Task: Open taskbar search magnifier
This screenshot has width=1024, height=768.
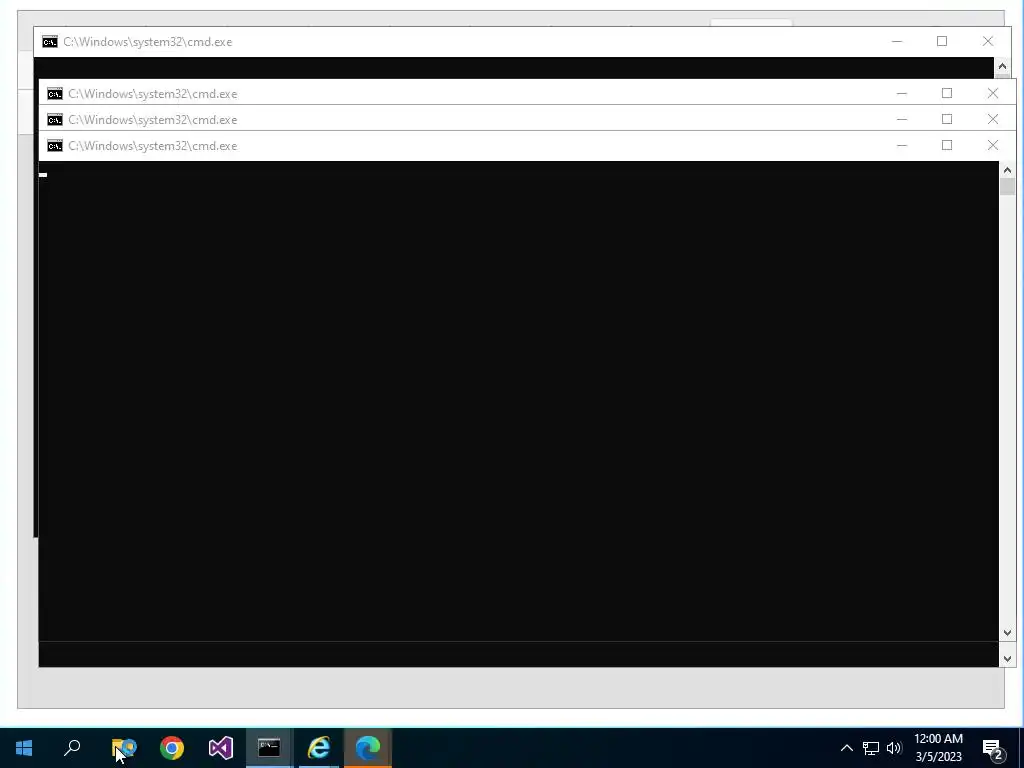Action: (72, 748)
